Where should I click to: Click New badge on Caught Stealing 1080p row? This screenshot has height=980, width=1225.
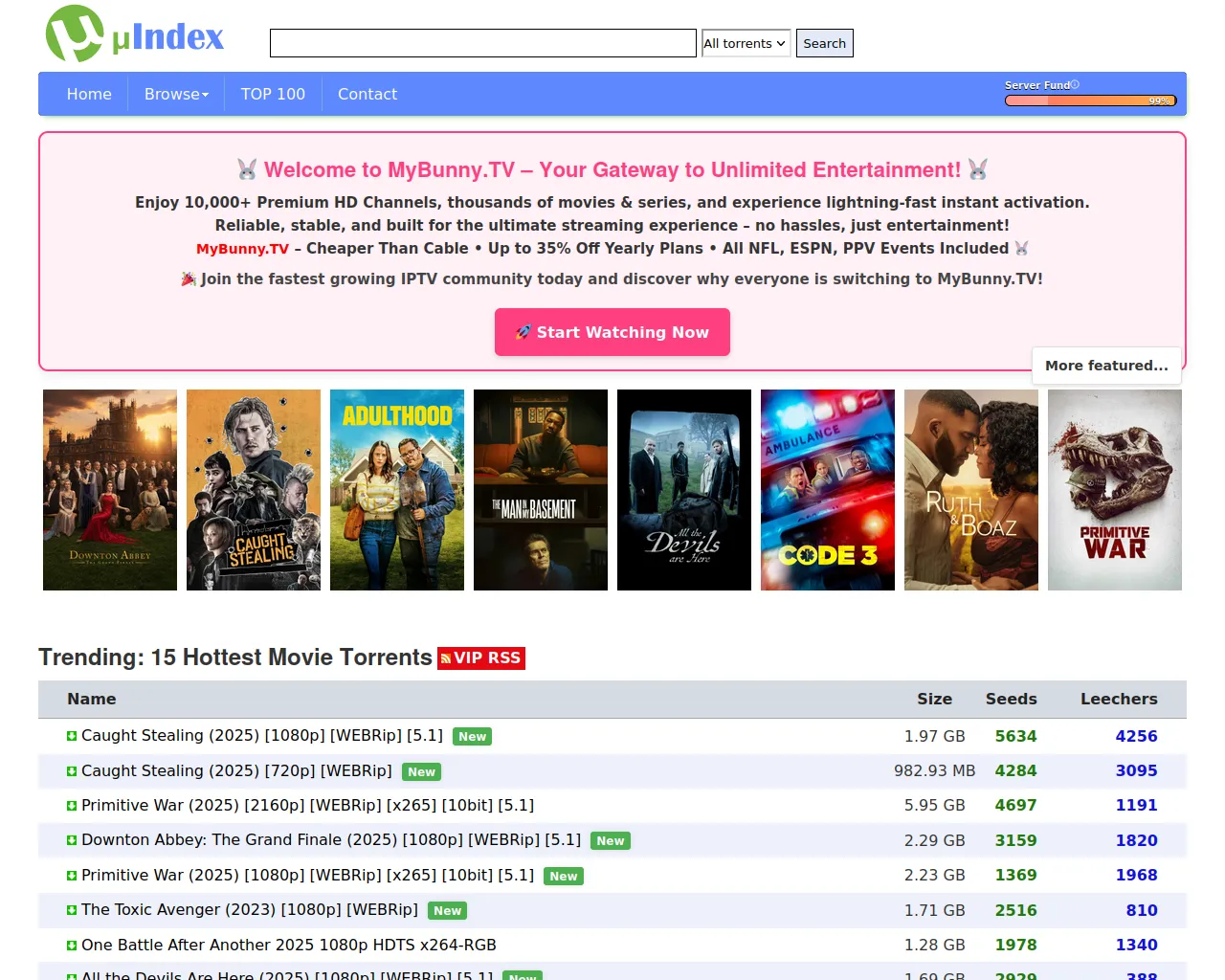473,737
